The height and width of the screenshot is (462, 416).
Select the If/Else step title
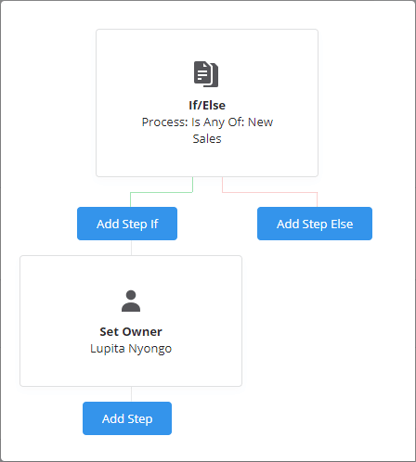[207, 105]
